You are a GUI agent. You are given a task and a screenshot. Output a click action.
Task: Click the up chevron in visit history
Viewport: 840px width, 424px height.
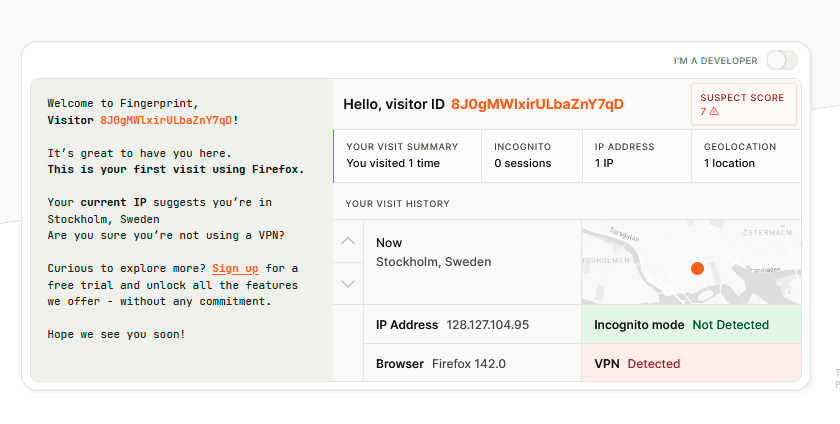coord(348,241)
